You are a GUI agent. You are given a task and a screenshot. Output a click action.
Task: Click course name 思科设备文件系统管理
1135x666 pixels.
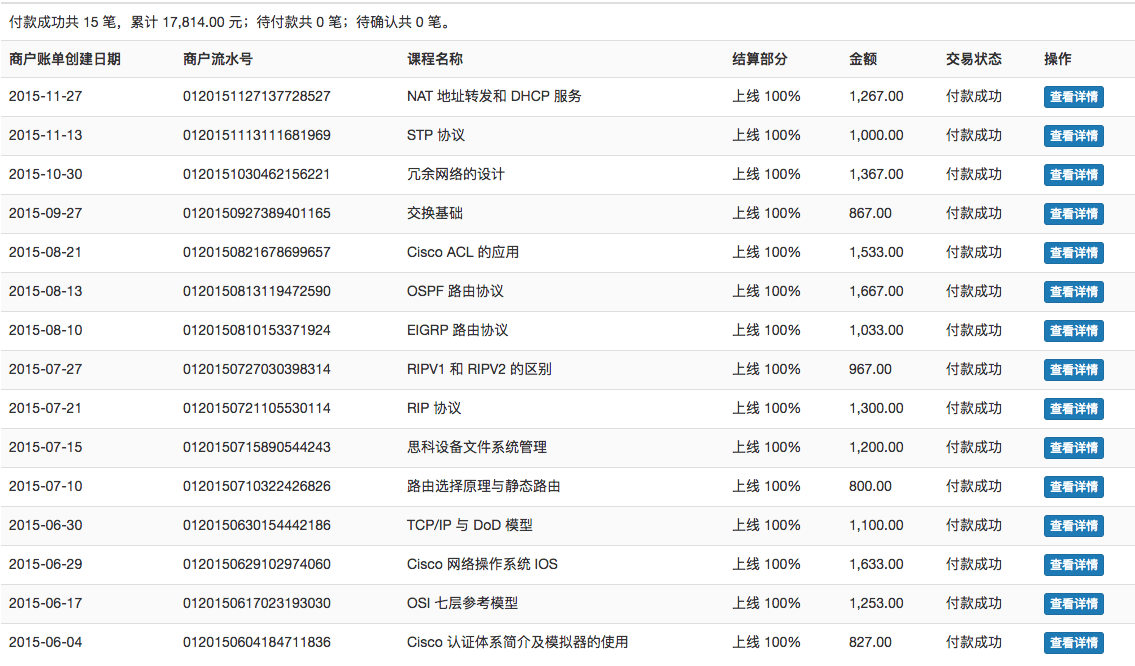(477, 448)
